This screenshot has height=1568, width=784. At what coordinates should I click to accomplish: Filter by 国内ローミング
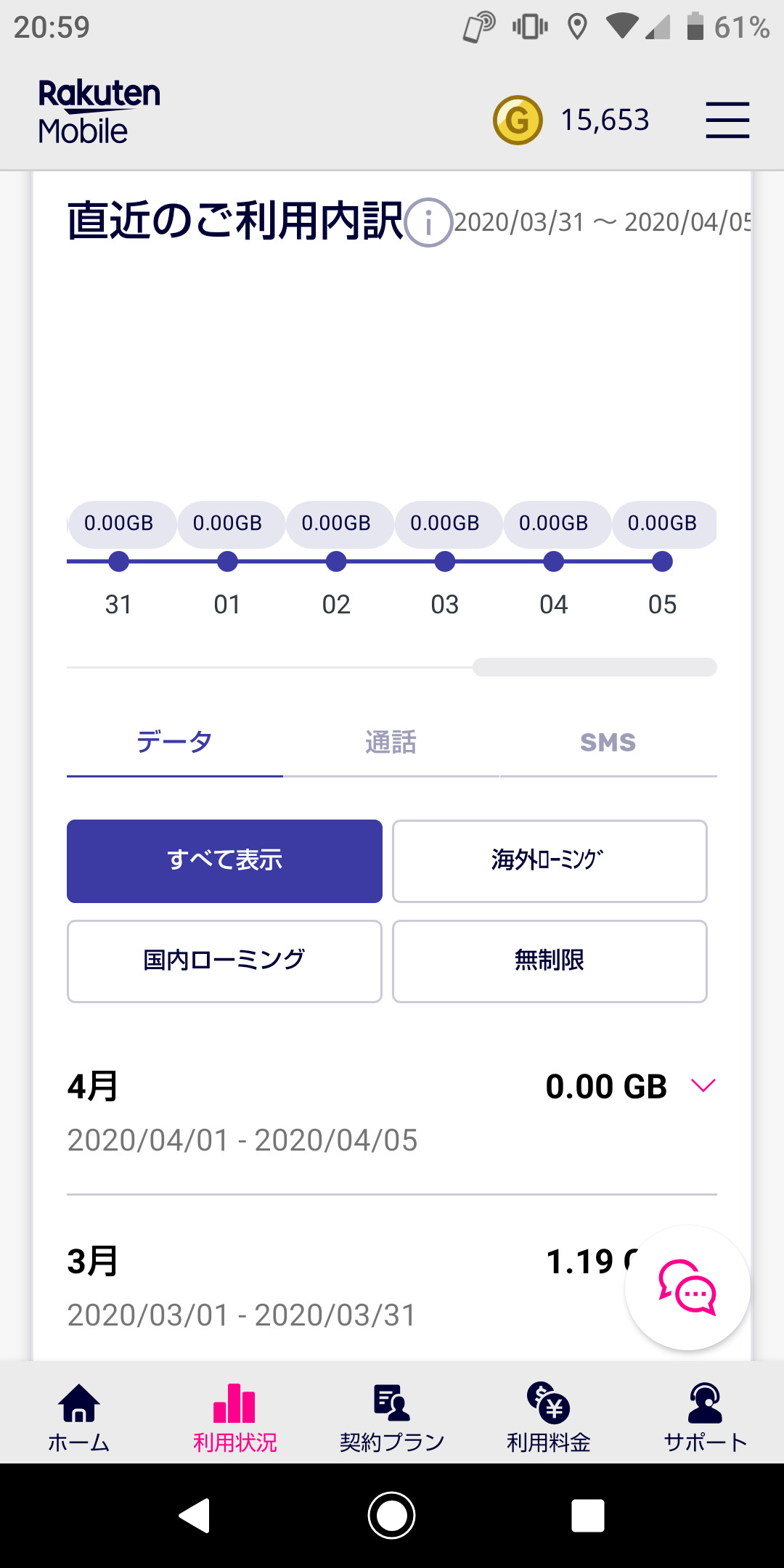coord(224,961)
